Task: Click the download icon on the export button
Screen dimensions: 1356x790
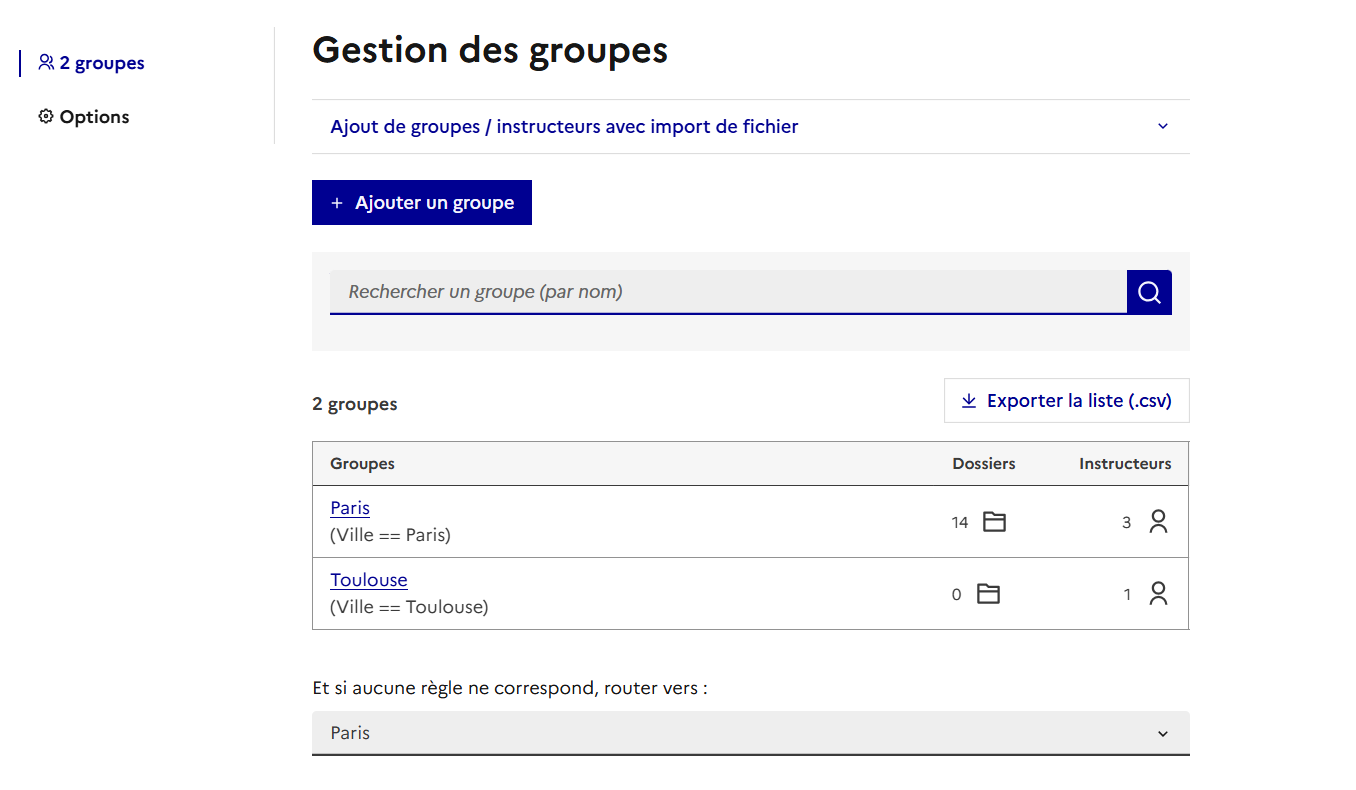Action: tap(968, 401)
